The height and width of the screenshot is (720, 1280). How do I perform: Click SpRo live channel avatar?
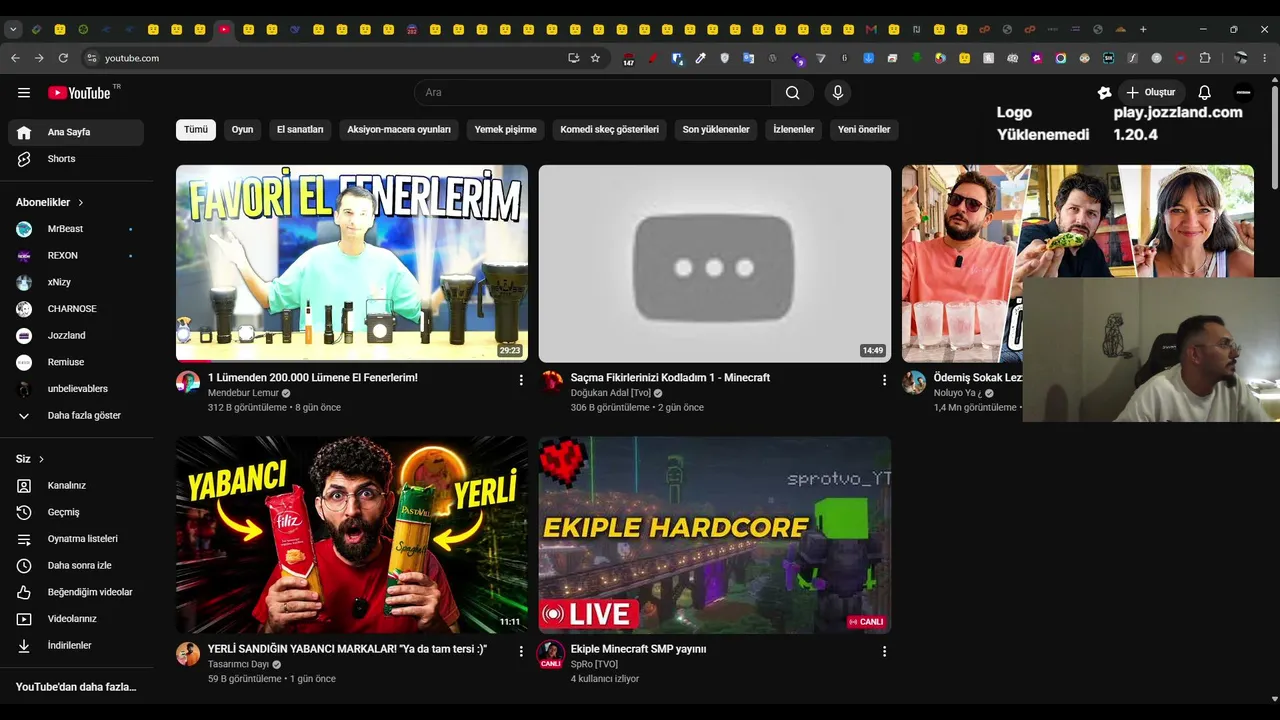[x=551, y=654]
